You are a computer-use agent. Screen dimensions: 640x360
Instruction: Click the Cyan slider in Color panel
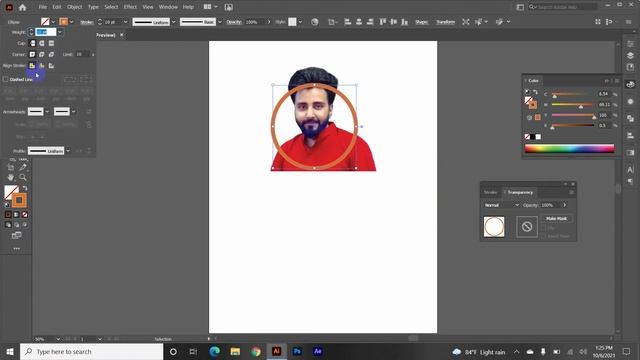point(573,94)
